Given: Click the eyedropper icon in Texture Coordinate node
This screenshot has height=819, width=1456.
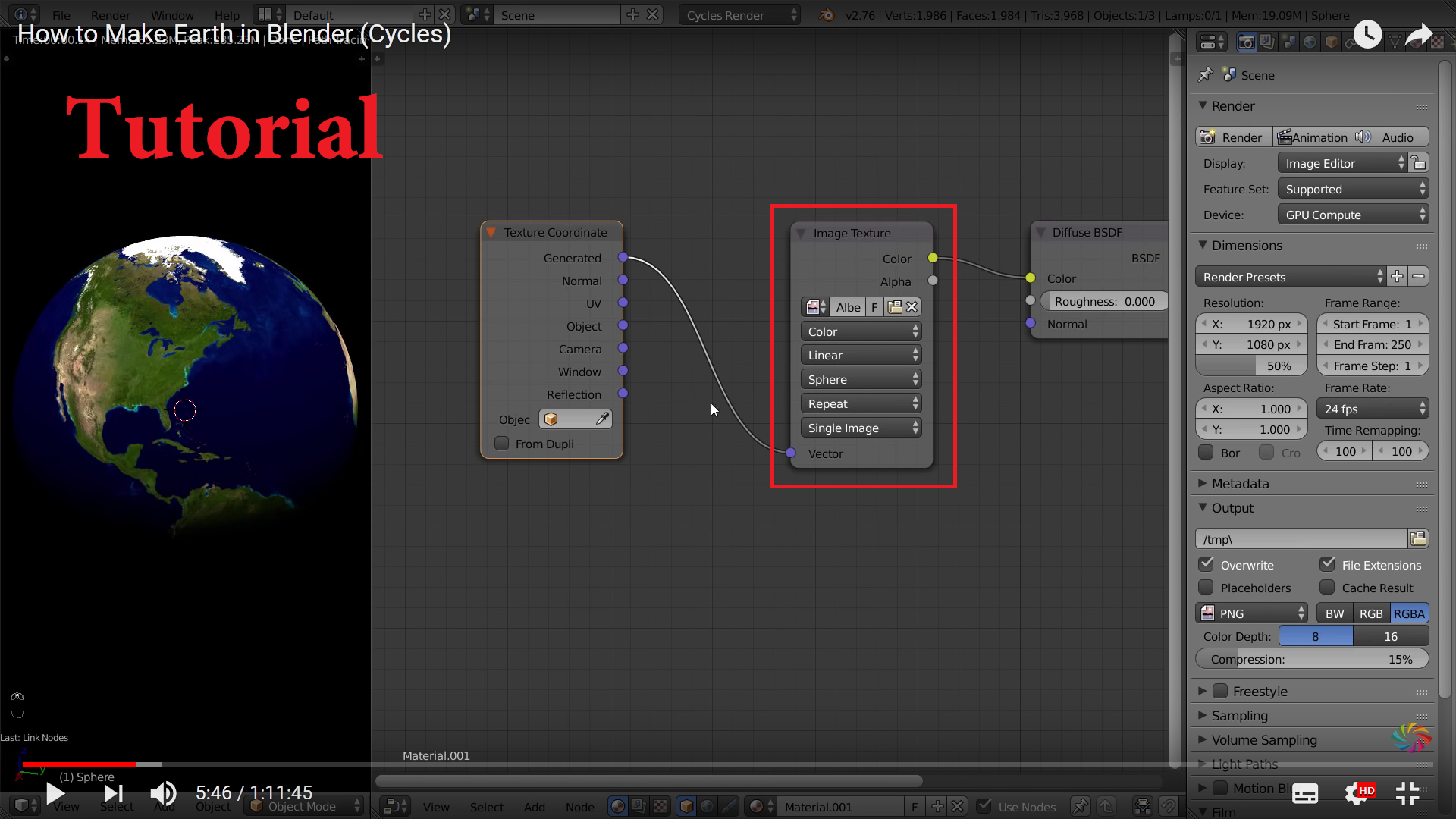Looking at the screenshot, I should (x=602, y=419).
